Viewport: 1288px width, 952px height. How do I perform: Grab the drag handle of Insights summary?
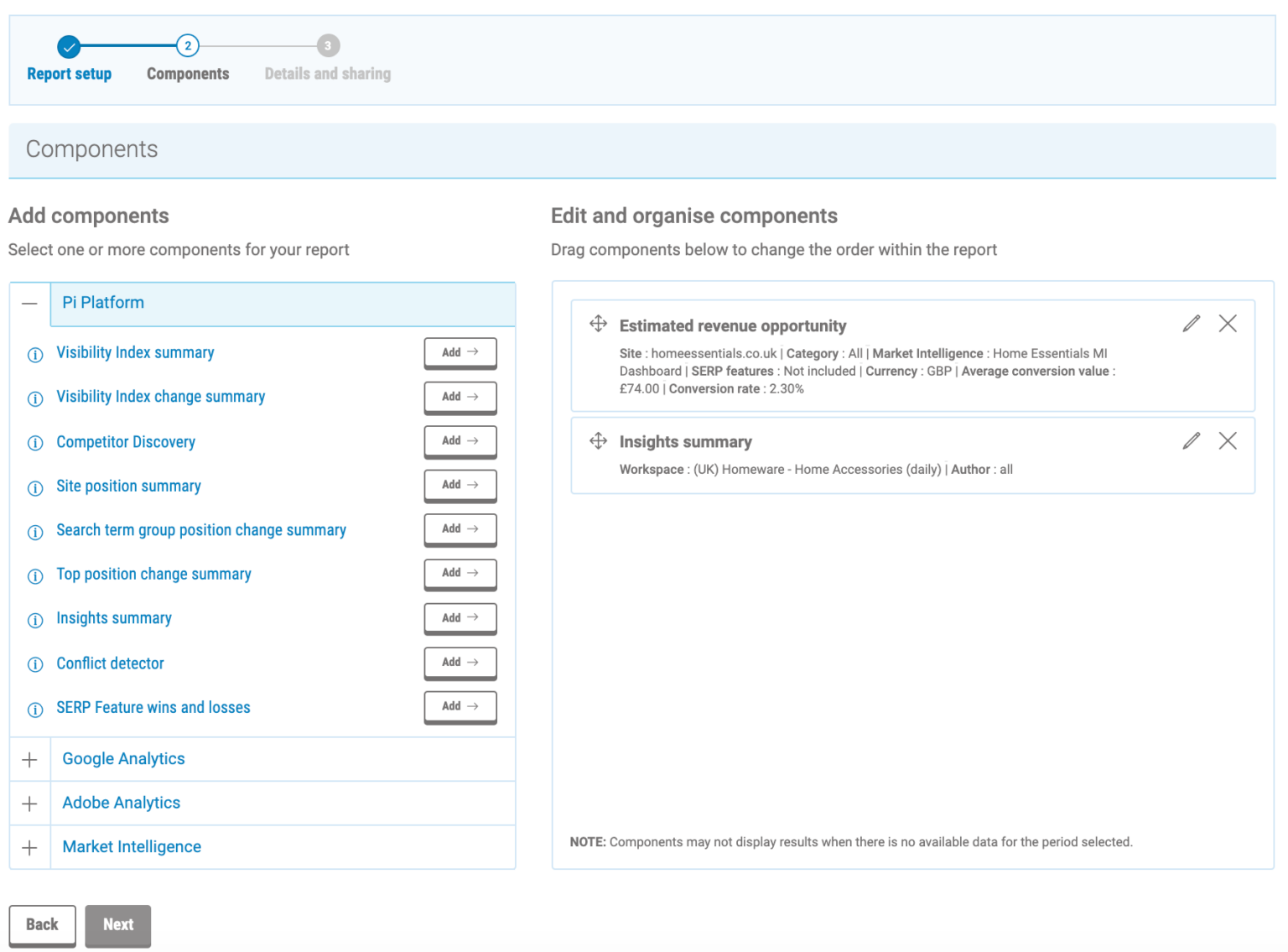click(x=599, y=440)
